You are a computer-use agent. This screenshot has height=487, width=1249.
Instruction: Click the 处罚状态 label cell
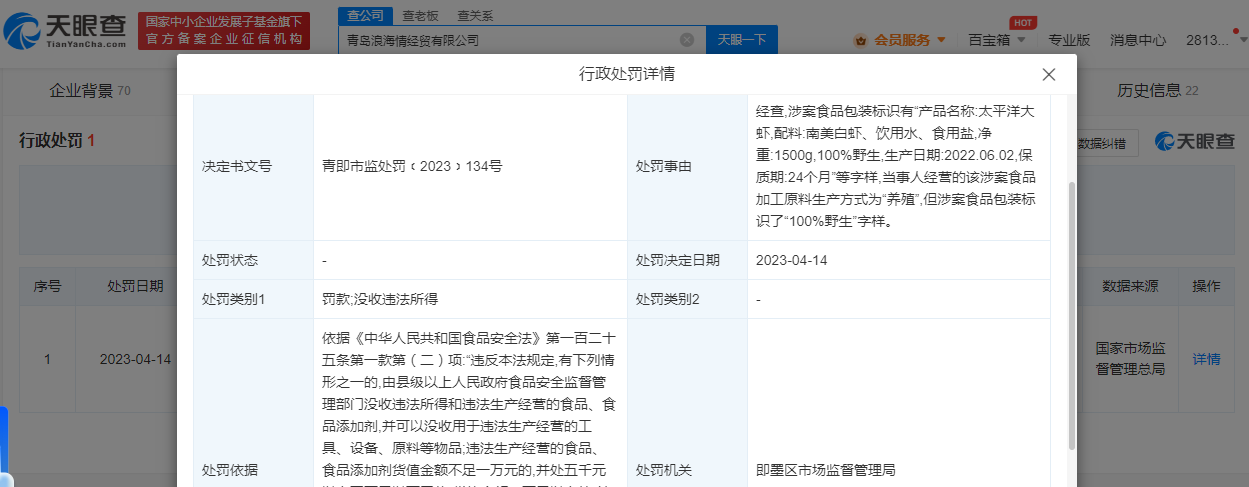[x=253, y=260]
